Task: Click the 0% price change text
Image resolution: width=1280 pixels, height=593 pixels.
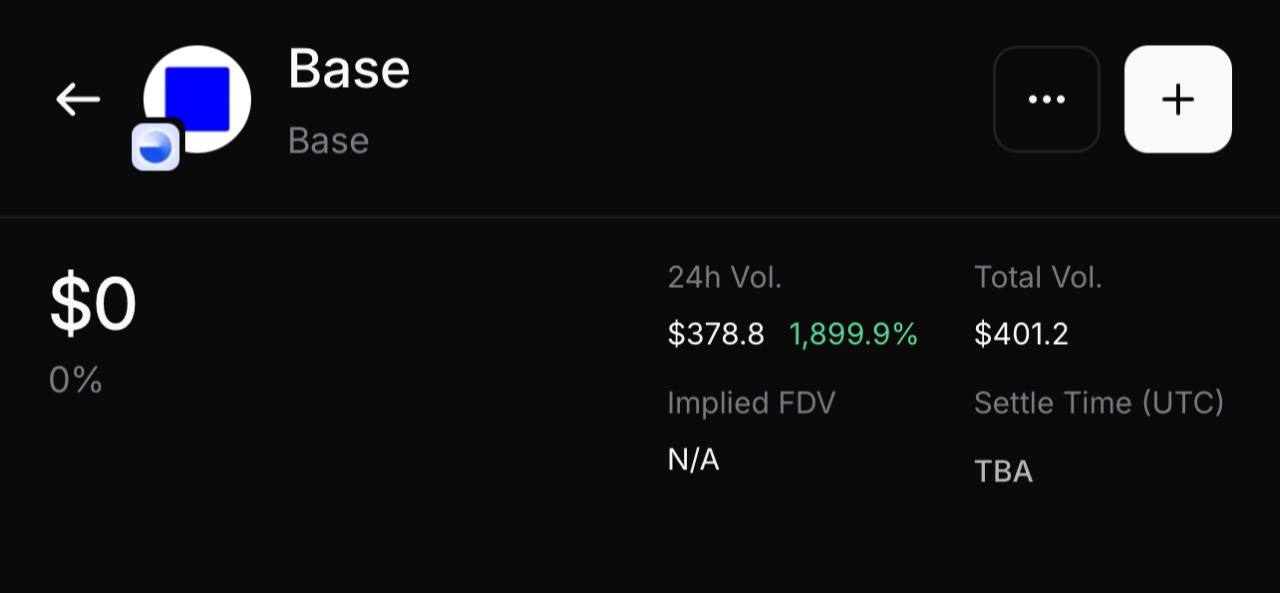Action: click(76, 380)
